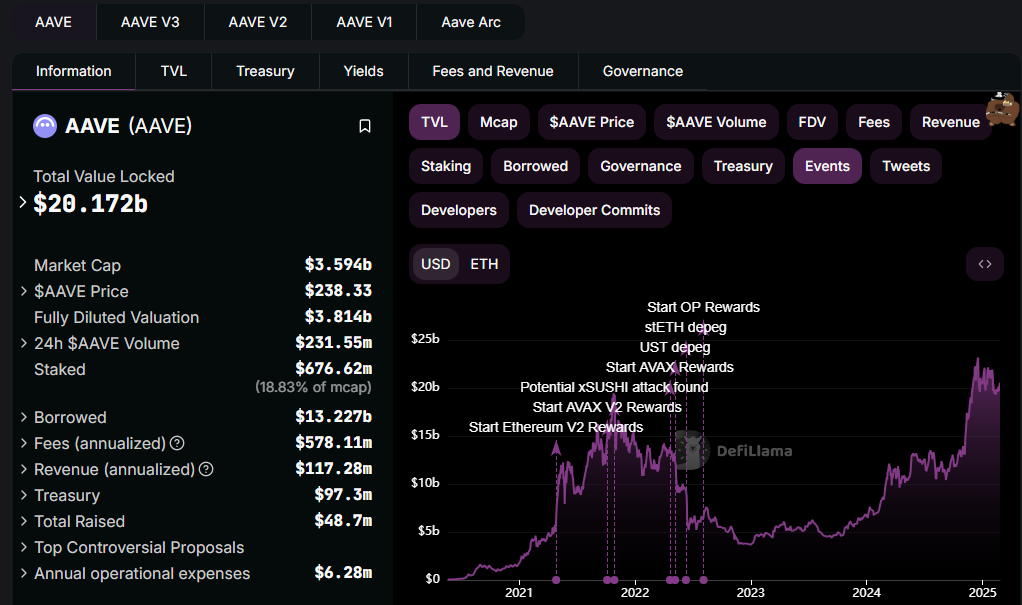The width and height of the screenshot is (1022, 605).
Task: Click the AAVE token logo
Action: click(45, 126)
